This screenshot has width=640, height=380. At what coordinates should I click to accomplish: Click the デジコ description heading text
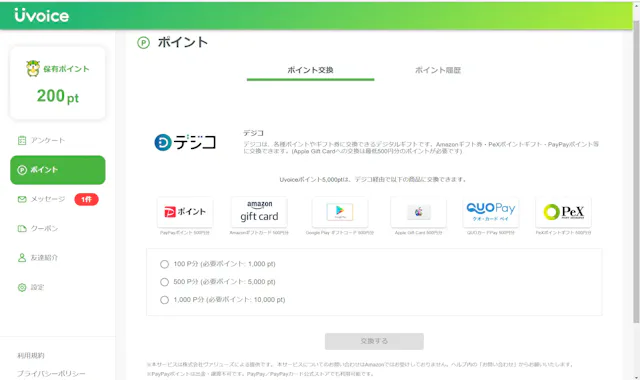[253, 133]
